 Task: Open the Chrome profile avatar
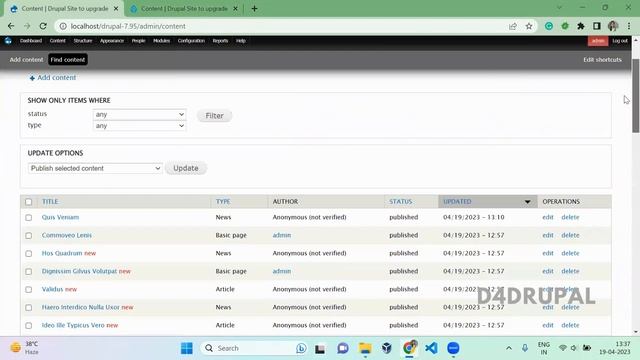[613, 26]
